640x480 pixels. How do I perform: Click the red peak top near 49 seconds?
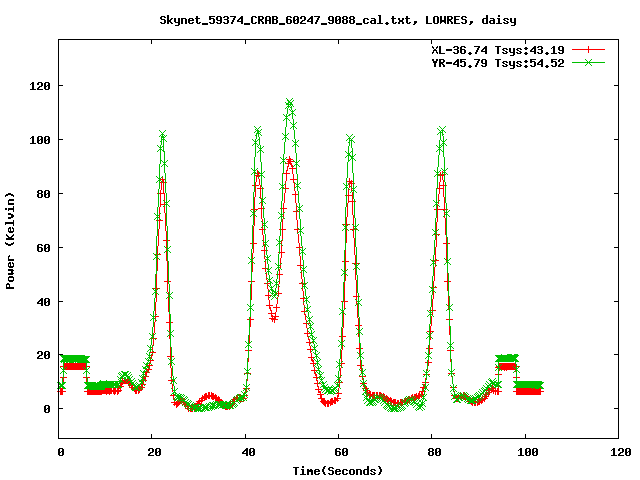pyautogui.click(x=289, y=161)
